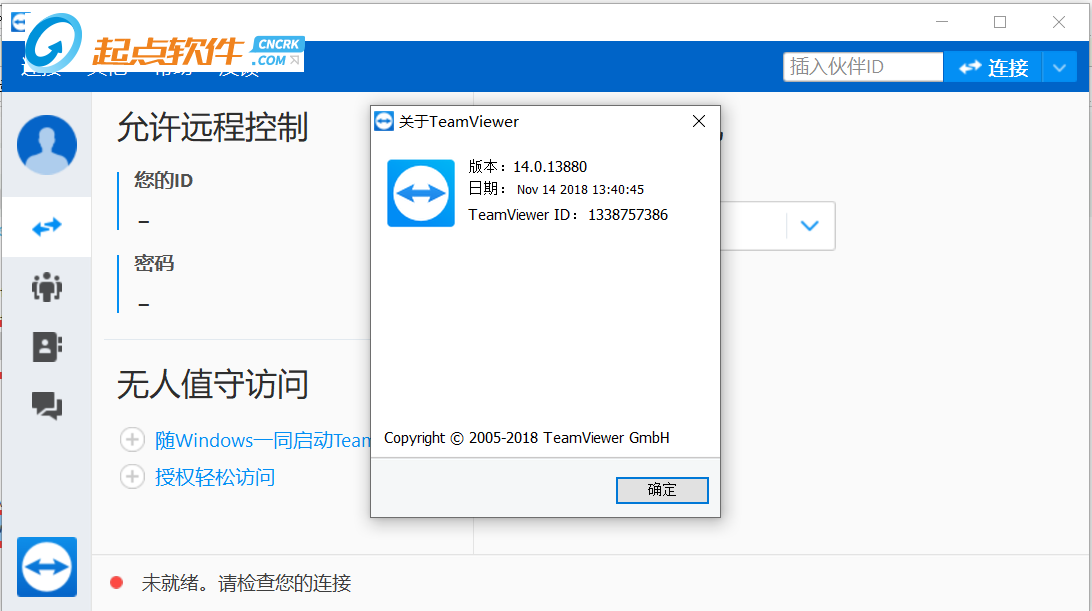Select the Remote Control arrows sidebar icon

(47, 226)
